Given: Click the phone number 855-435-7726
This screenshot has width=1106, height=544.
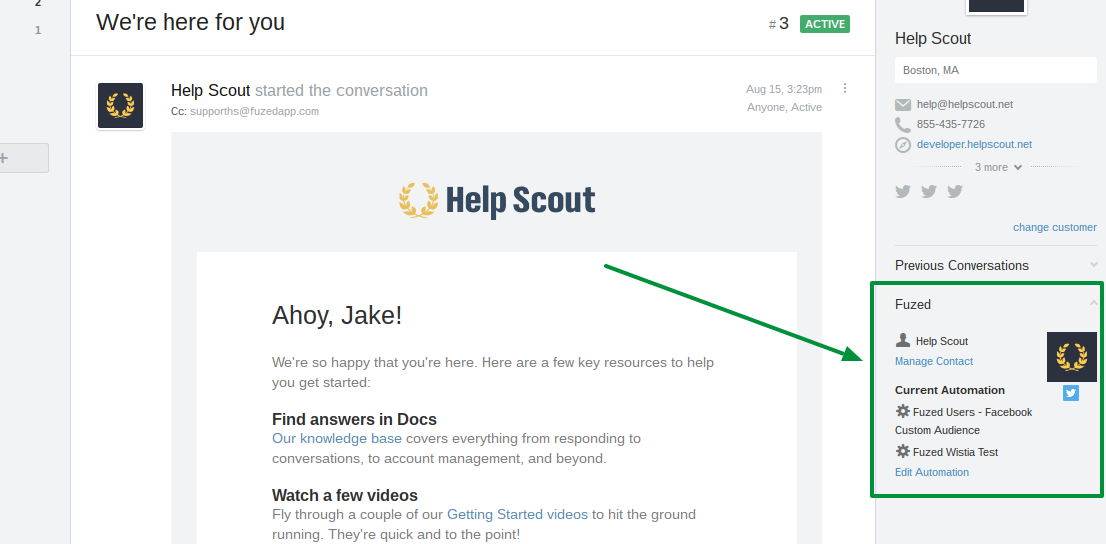Looking at the screenshot, I should [x=951, y=124].
